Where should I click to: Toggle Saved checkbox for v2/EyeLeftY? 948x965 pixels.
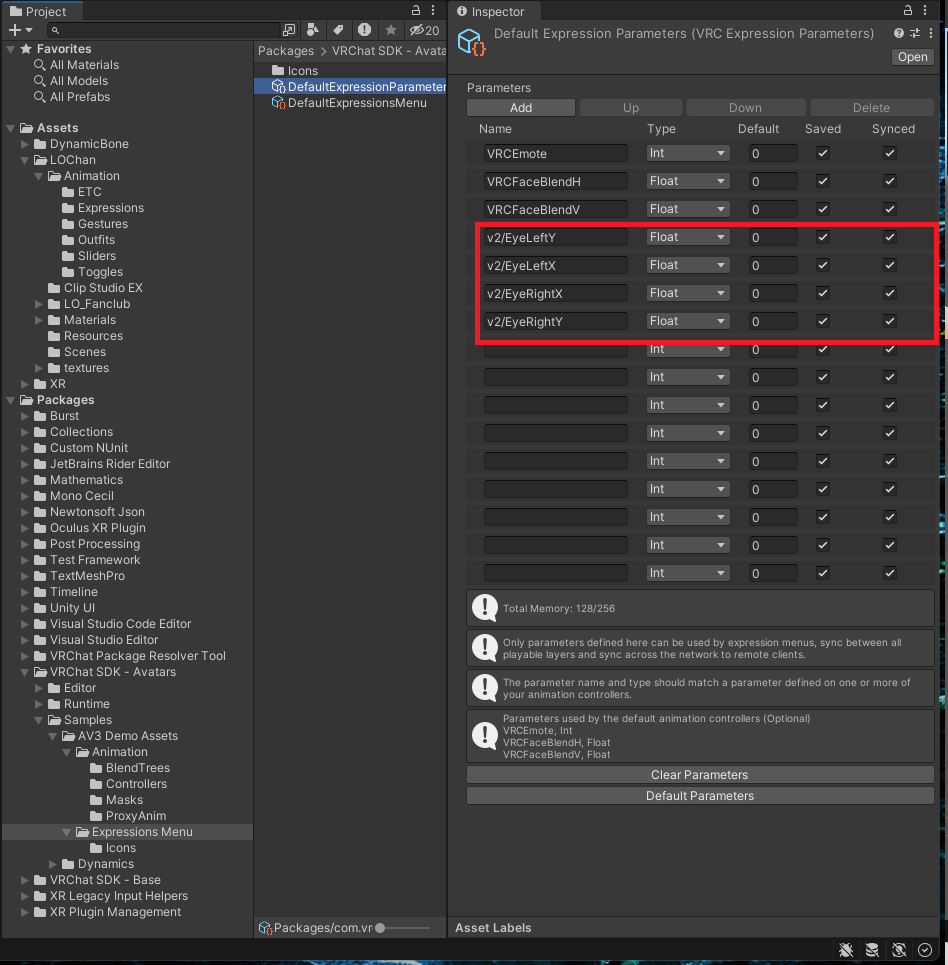pyautogui.click(x=823, y=237)
